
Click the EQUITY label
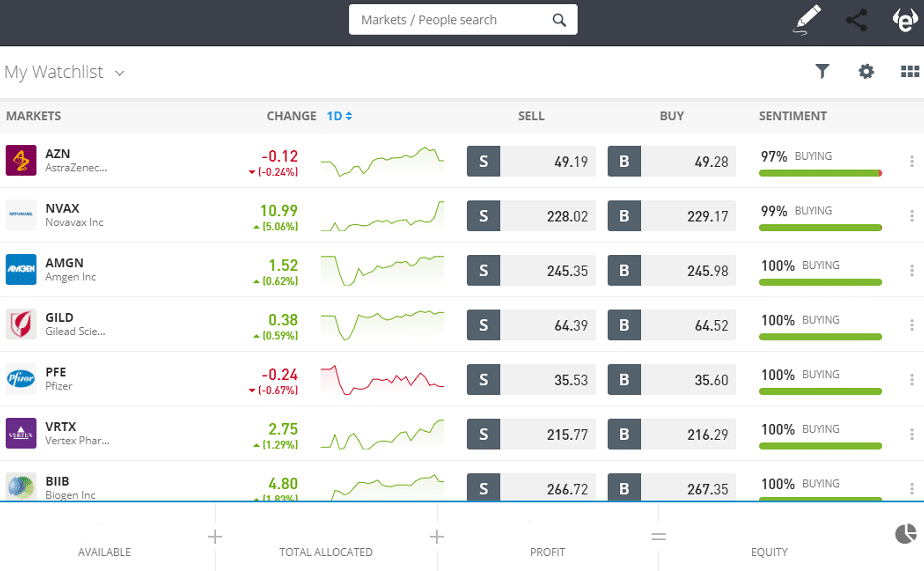769,552
